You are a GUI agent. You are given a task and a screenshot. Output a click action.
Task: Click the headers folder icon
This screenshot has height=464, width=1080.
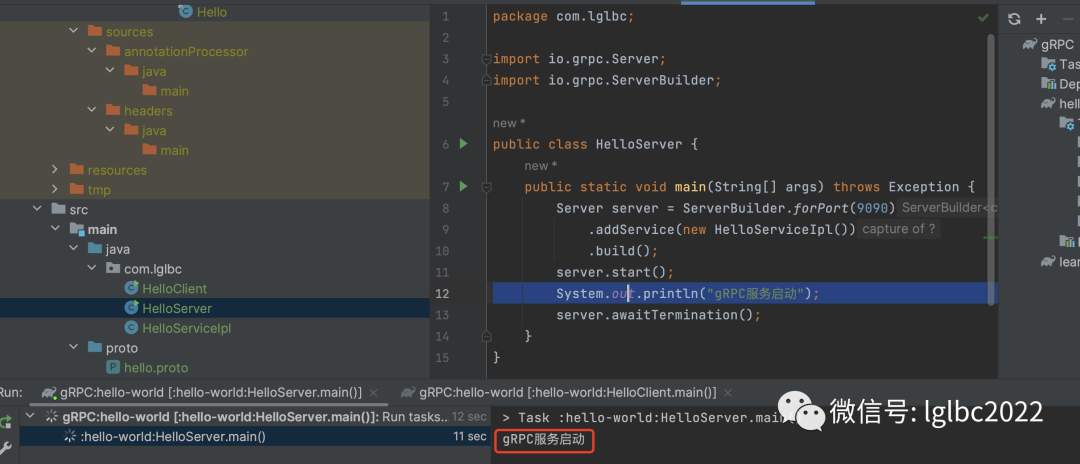tap(112, 110)
